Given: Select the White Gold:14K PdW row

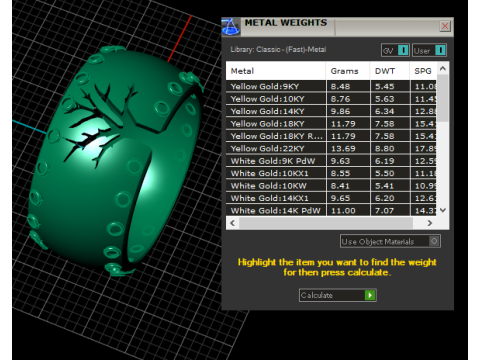Looking at the screenshot, I should click(x=331, y=210).
